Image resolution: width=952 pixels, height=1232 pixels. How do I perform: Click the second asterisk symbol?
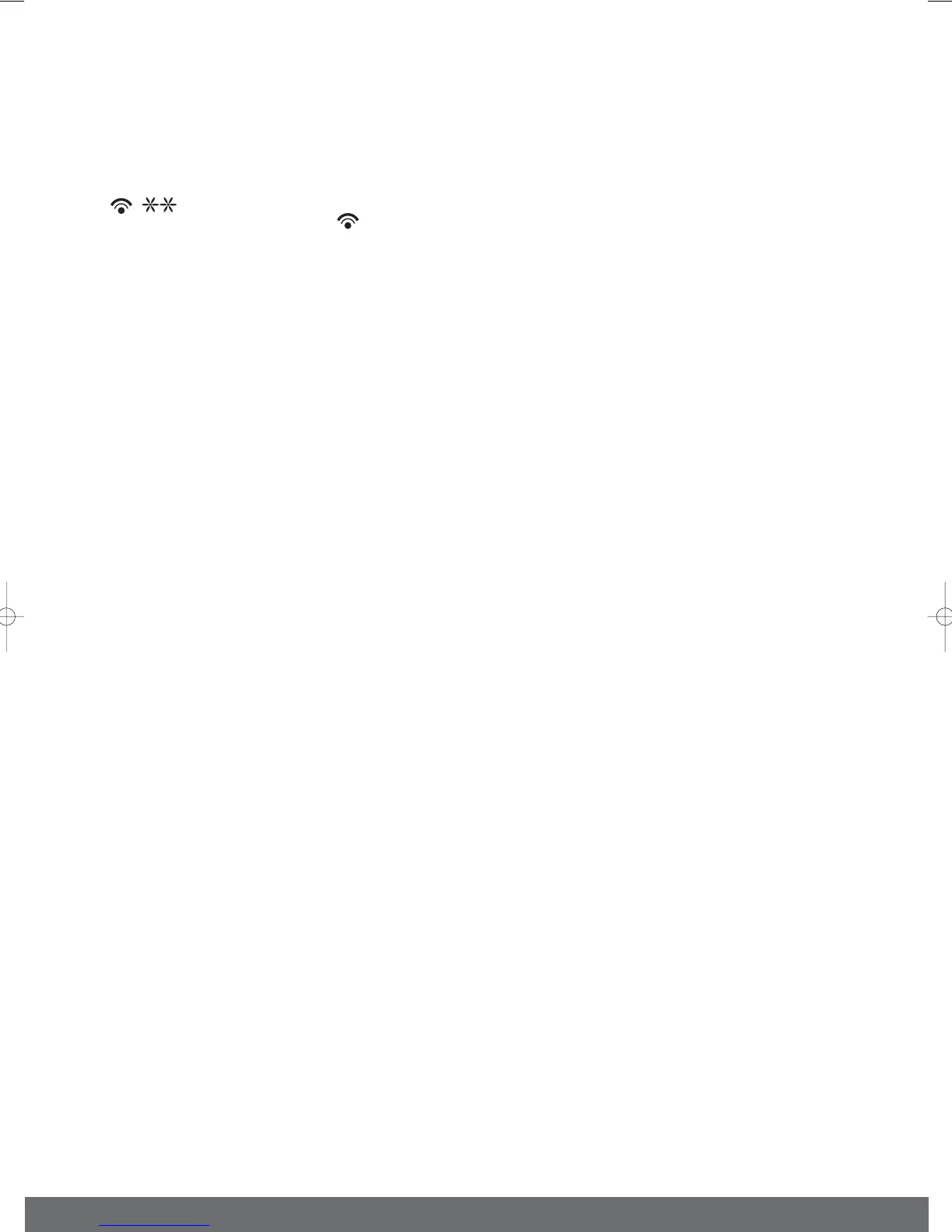pos(169,206)
